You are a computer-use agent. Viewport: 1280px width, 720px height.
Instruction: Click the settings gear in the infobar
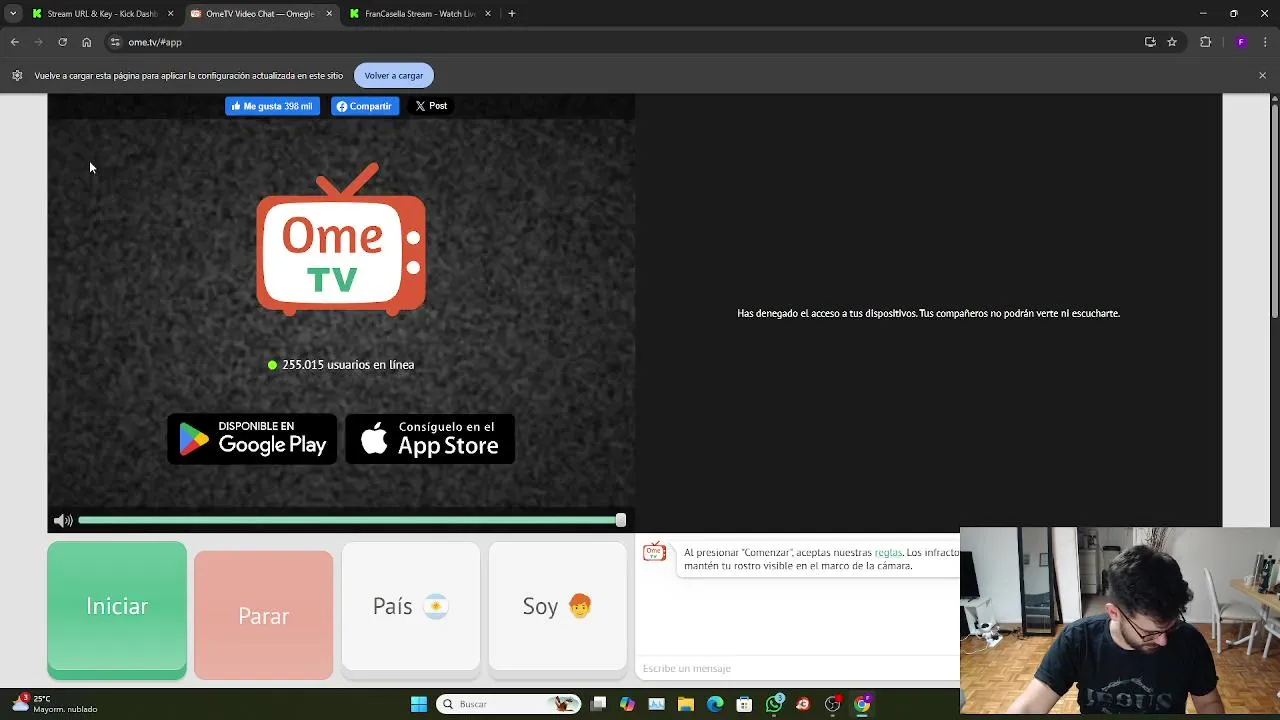pos(17,75)
